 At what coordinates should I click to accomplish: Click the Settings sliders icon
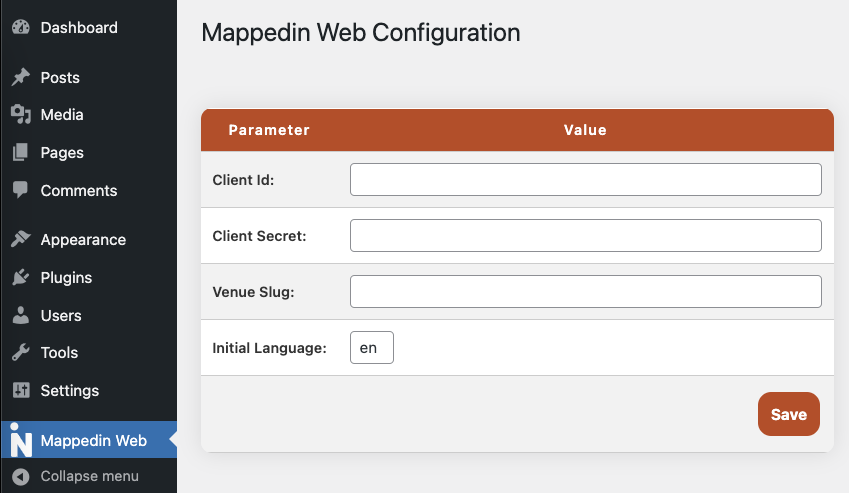click(x=21, y=390)
